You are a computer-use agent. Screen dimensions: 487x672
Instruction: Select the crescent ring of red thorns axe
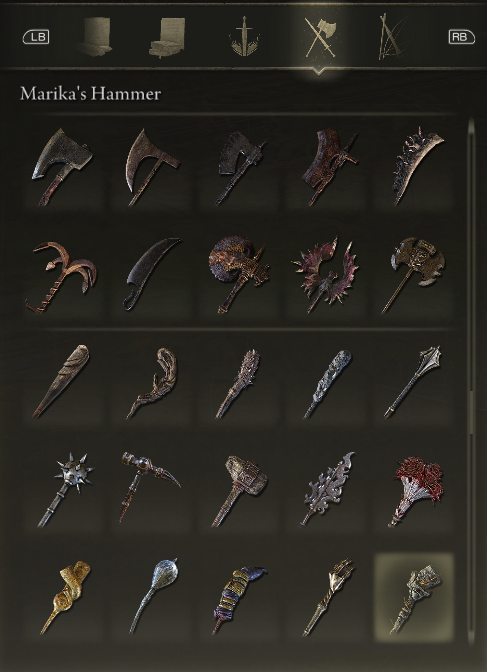326,274
